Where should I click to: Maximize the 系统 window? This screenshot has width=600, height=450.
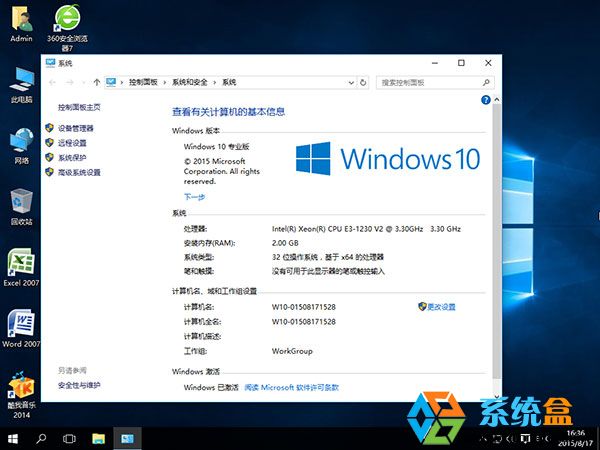pyautogui.click(x=461, y=63)
